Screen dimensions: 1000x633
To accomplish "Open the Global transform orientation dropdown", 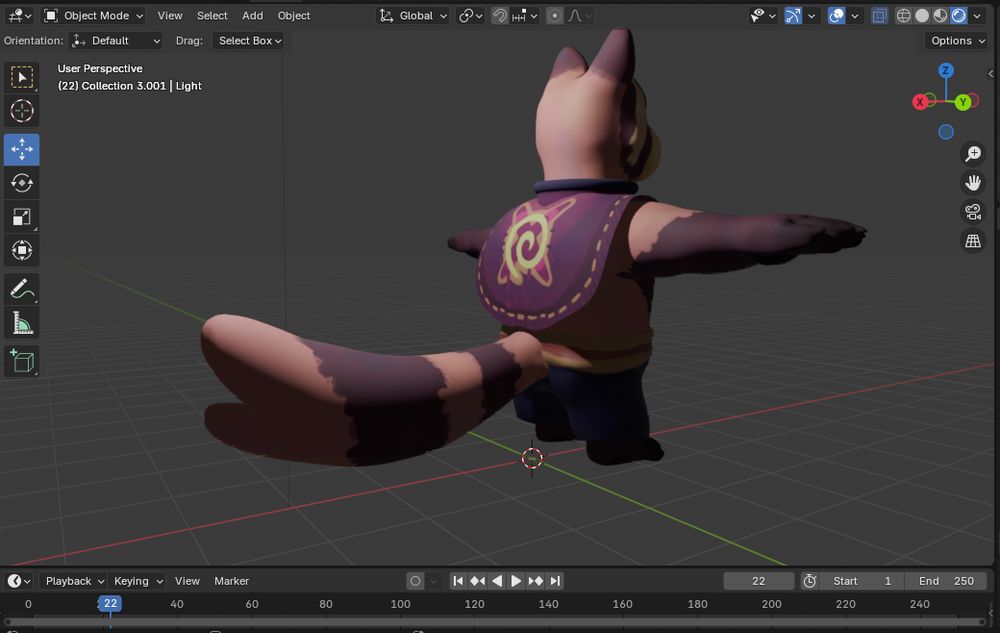I will pyautogui.click(x=413, y=16).
